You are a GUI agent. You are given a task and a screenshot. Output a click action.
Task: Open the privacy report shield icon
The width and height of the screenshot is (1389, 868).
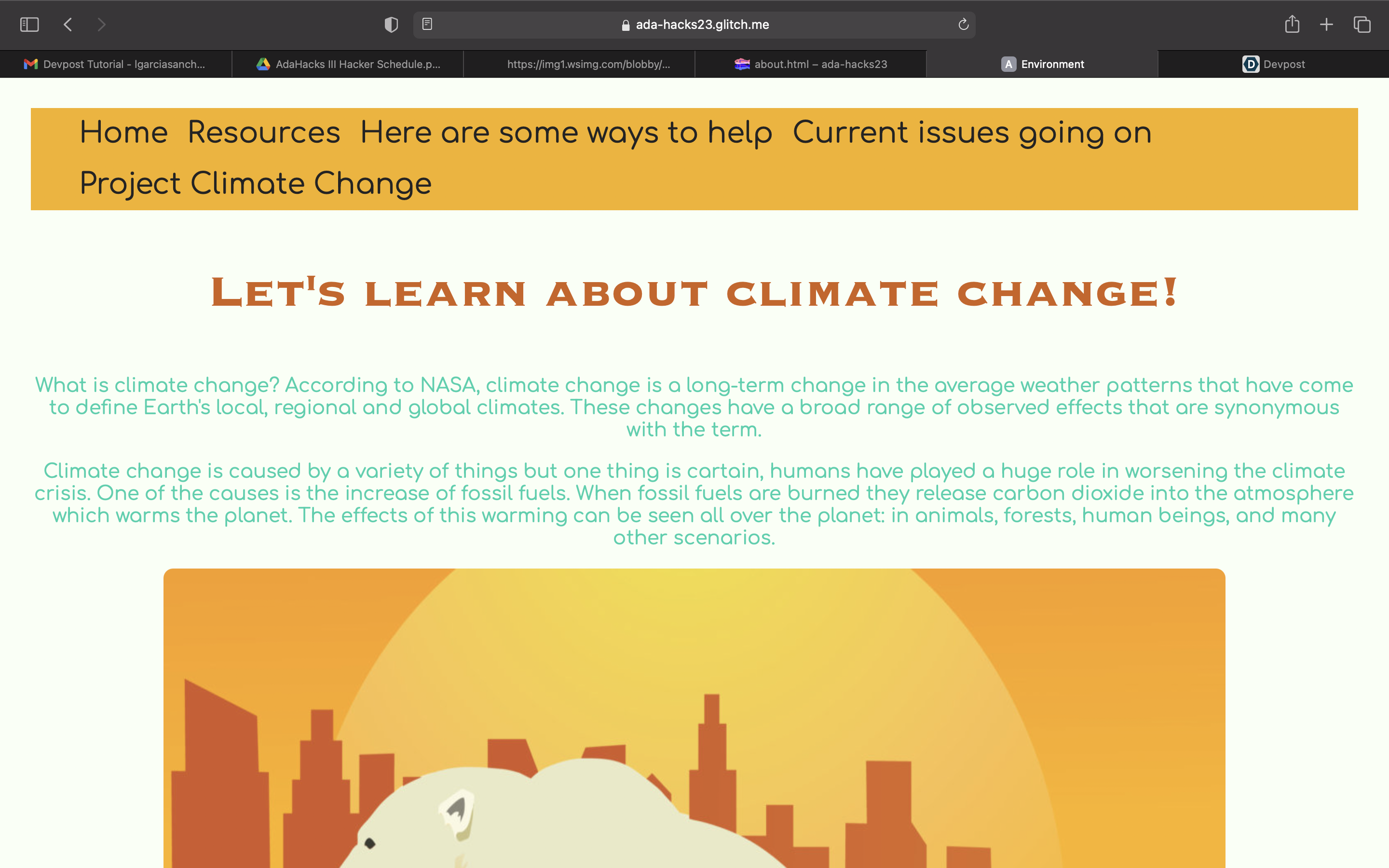tap(391, 25)
